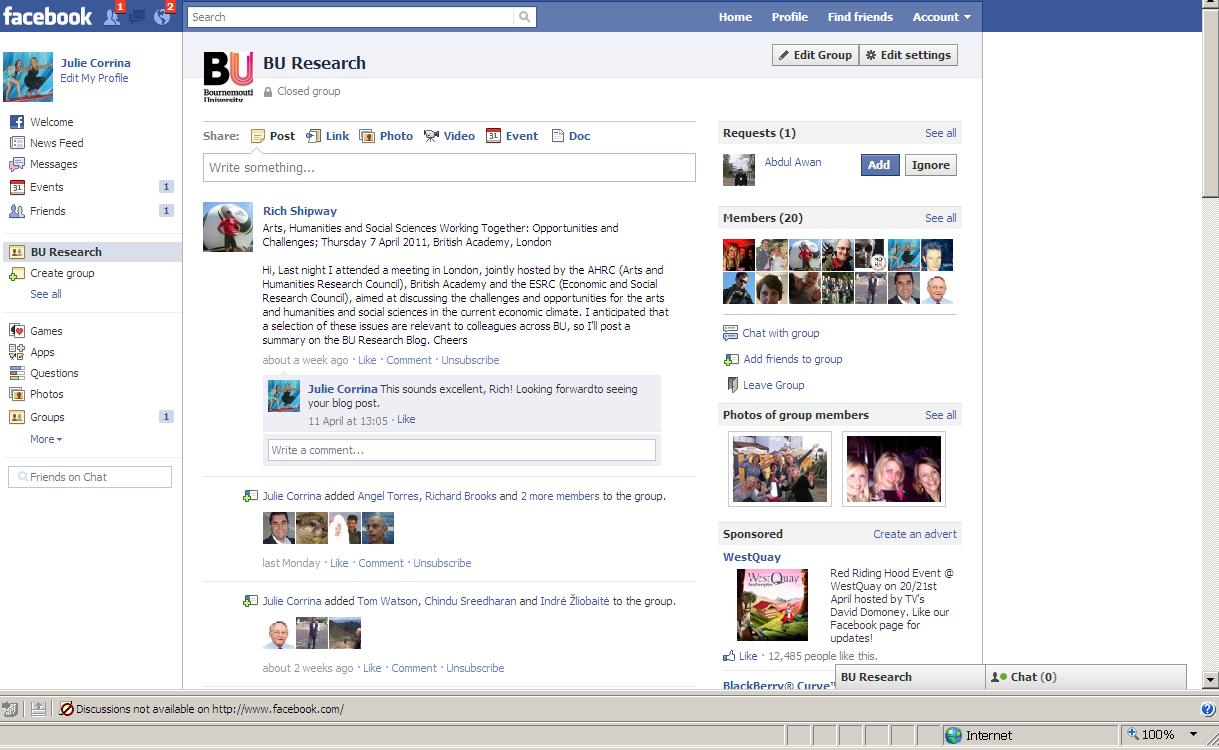The image size is (1219, 750).
Task: Open the three women photo thumbnail
Action: pyautogui.click(x=894, y=469)
